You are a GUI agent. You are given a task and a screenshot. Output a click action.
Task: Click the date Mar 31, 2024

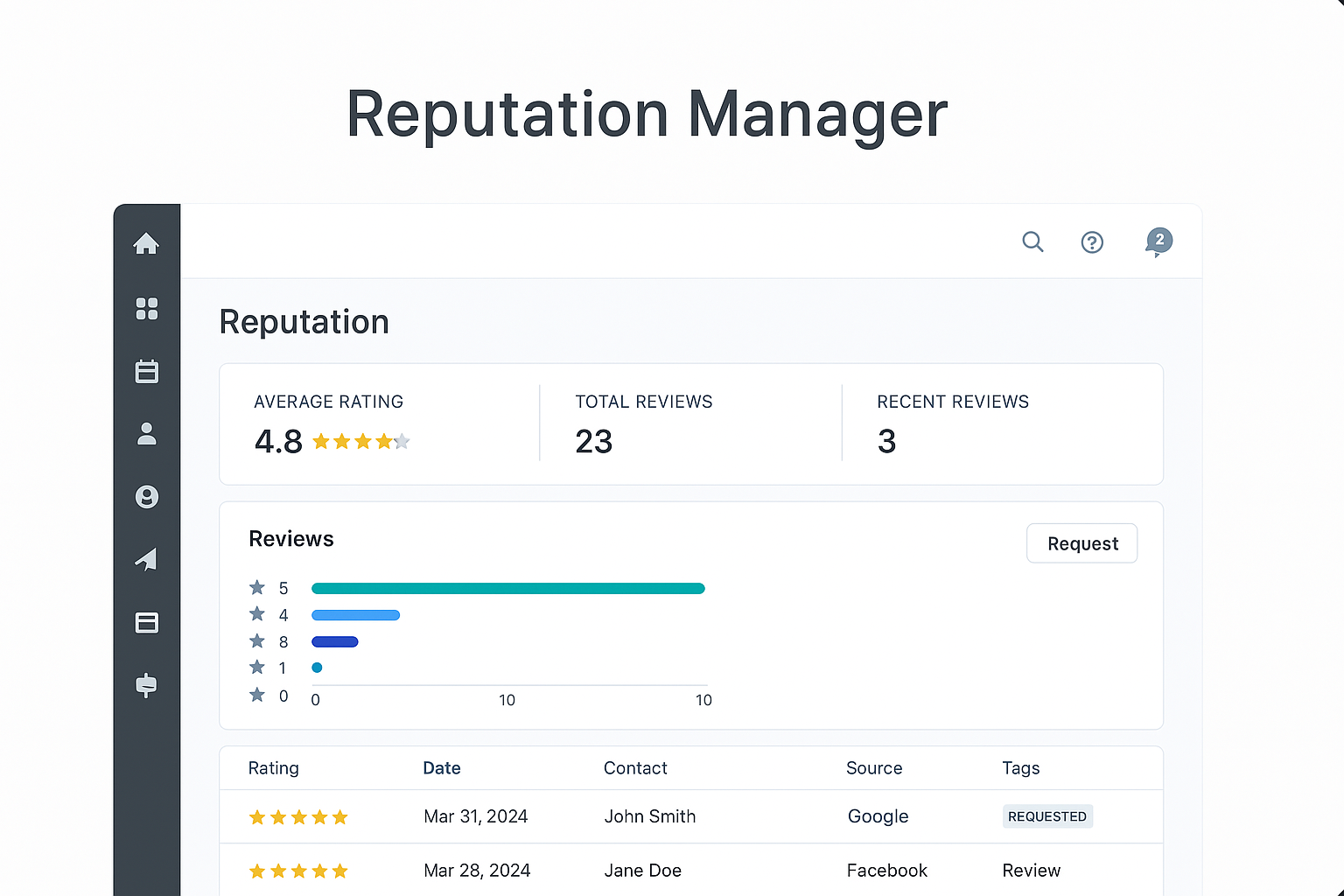coord(476,816)
